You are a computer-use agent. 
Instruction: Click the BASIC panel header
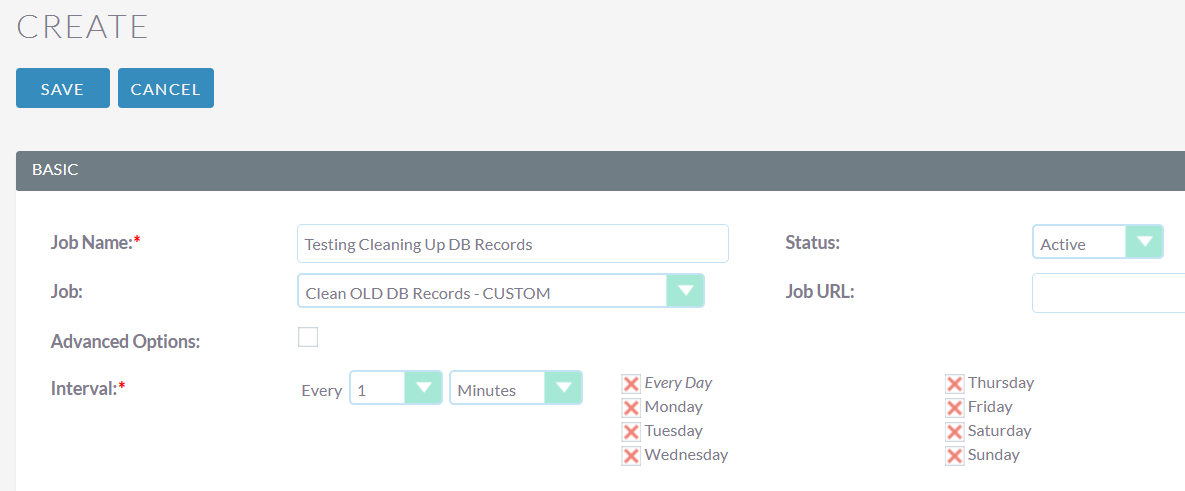pyautogui.click(x=600, y=171)
